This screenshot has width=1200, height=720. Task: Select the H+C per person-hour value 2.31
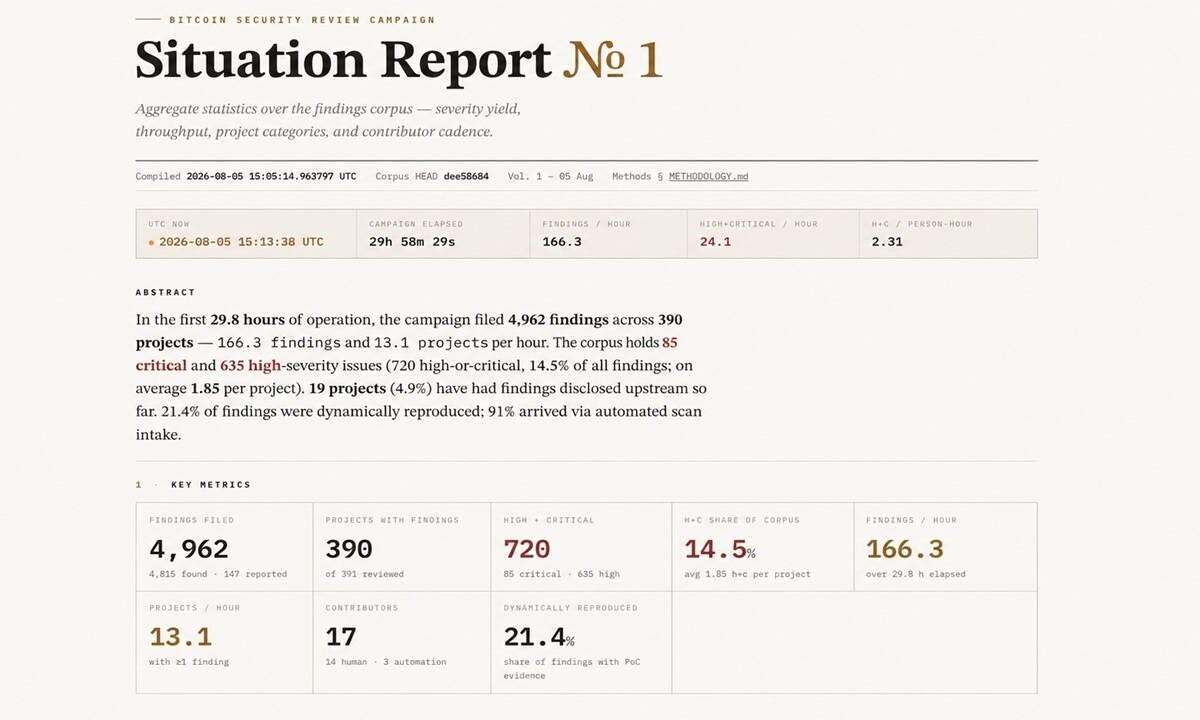pos(887,242)
